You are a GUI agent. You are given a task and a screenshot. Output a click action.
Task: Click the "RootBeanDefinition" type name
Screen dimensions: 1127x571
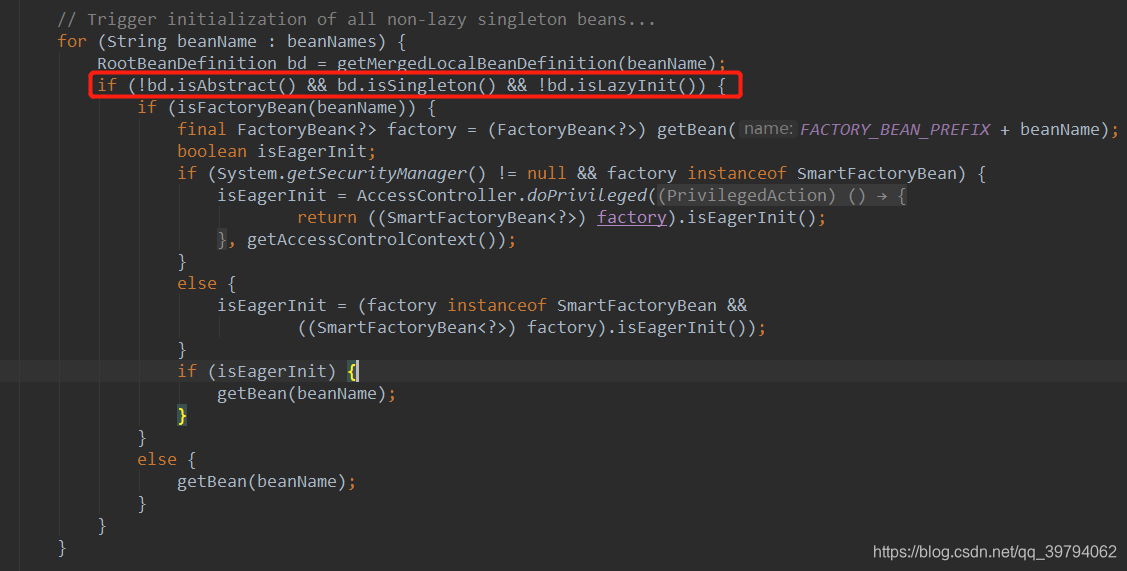pos(187,63)
